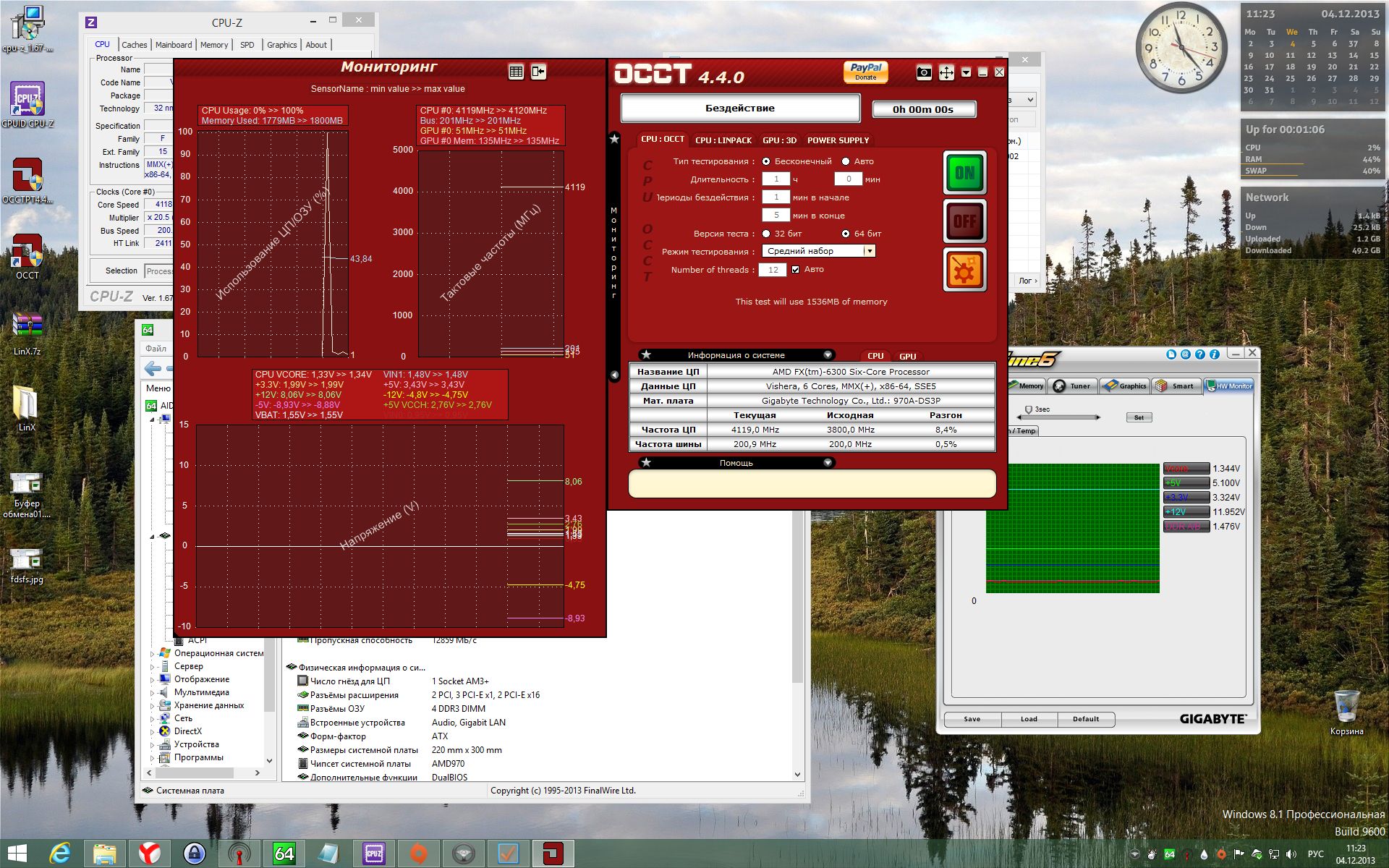Open POWER SUPPLY tab

coord(838,140)
